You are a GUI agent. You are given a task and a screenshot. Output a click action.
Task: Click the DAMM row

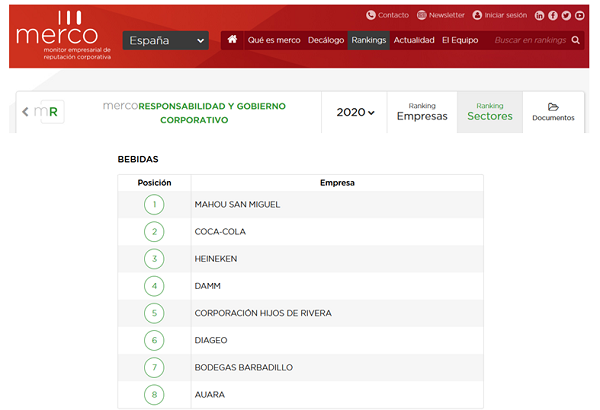point(300,286)
